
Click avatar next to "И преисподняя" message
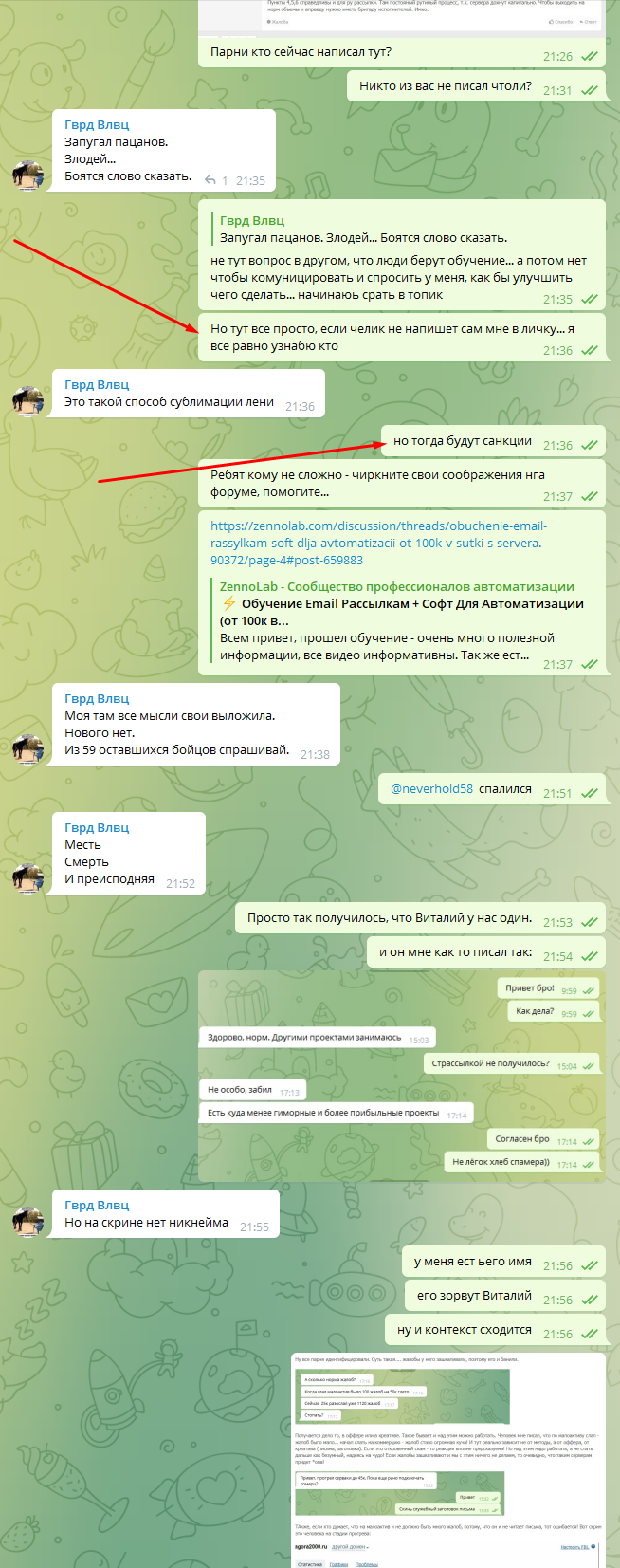click(x=28, y=878)
